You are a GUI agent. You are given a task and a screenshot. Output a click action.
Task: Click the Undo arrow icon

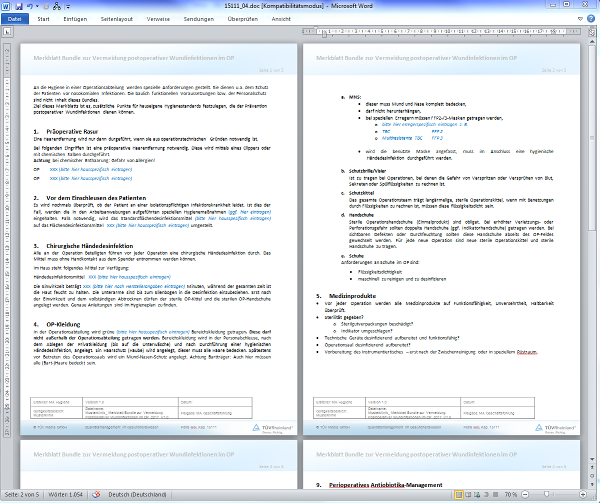coord(32,6)
